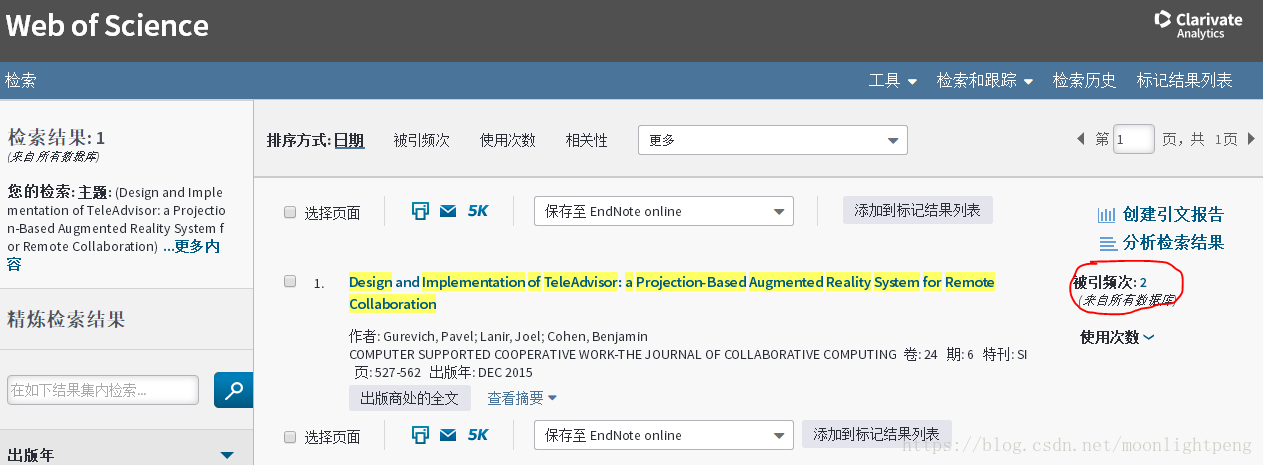Go to previous page with left arrow

pyautogui.click(x=1080, y=140)
